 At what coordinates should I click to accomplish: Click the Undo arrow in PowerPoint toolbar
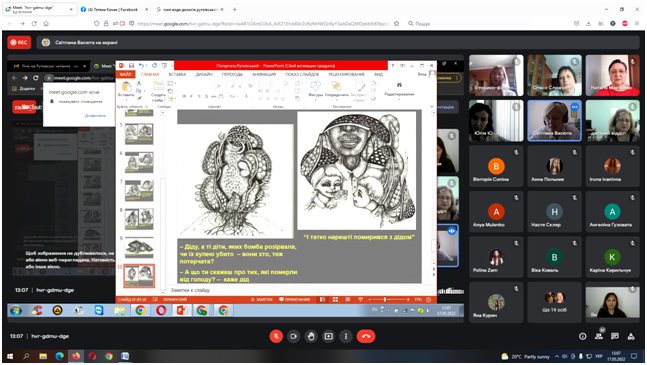coord(141,66)
